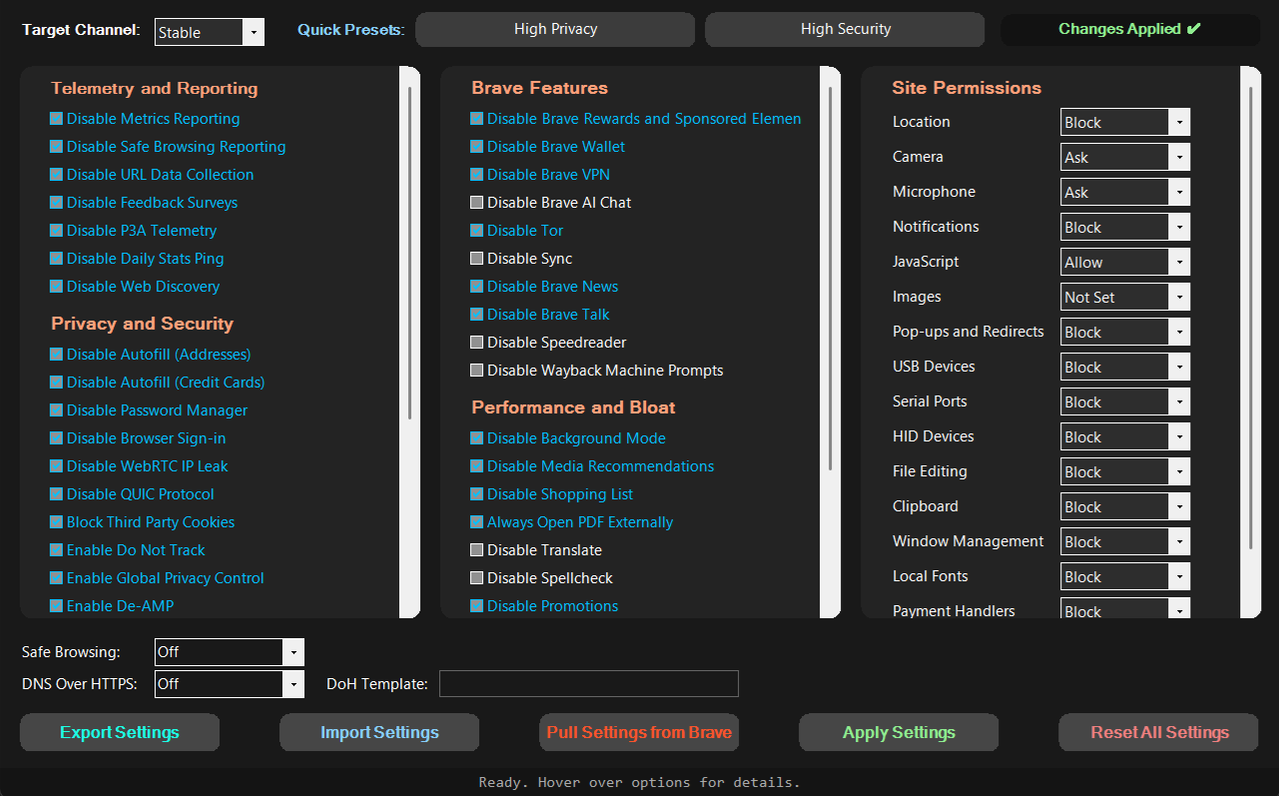
Task: Open the Safe Browsing dropdown
Action: pyautogui.click(x=229, y=652)
